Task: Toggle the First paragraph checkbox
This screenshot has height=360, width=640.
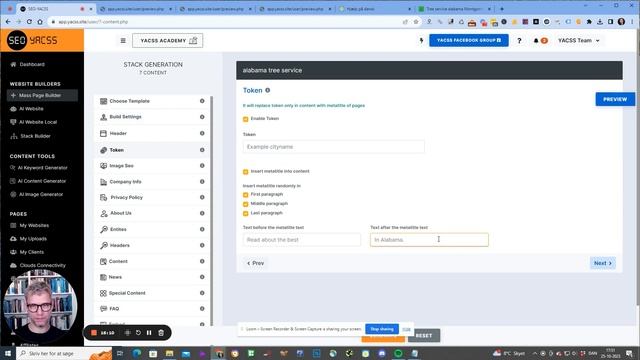Action: pyautogui.click(x=246, y=195)
